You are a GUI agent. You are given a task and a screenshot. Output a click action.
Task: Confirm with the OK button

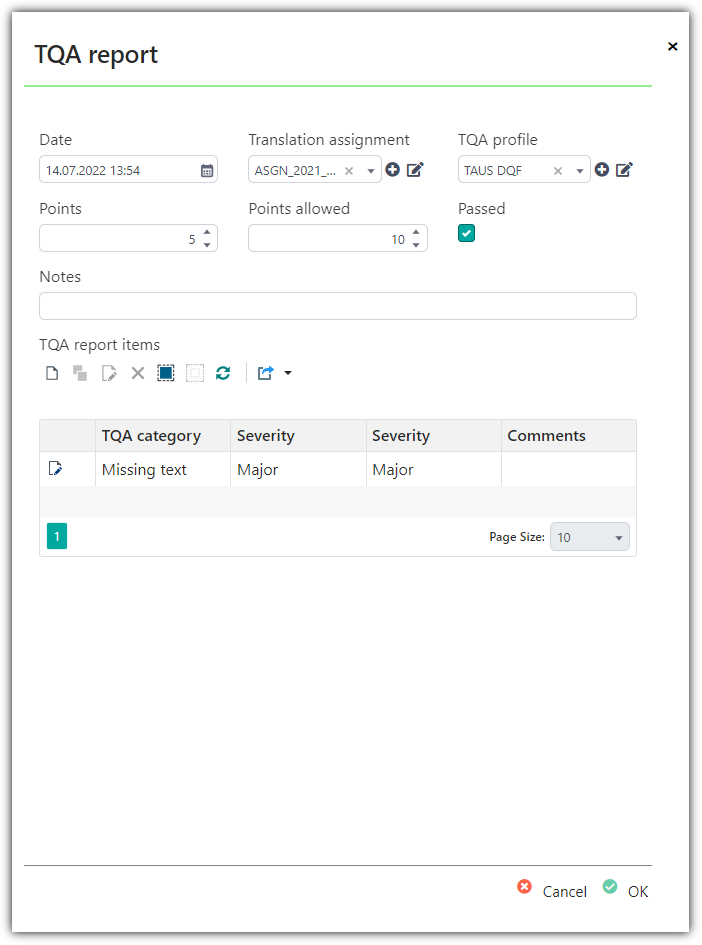pos(625,890)
